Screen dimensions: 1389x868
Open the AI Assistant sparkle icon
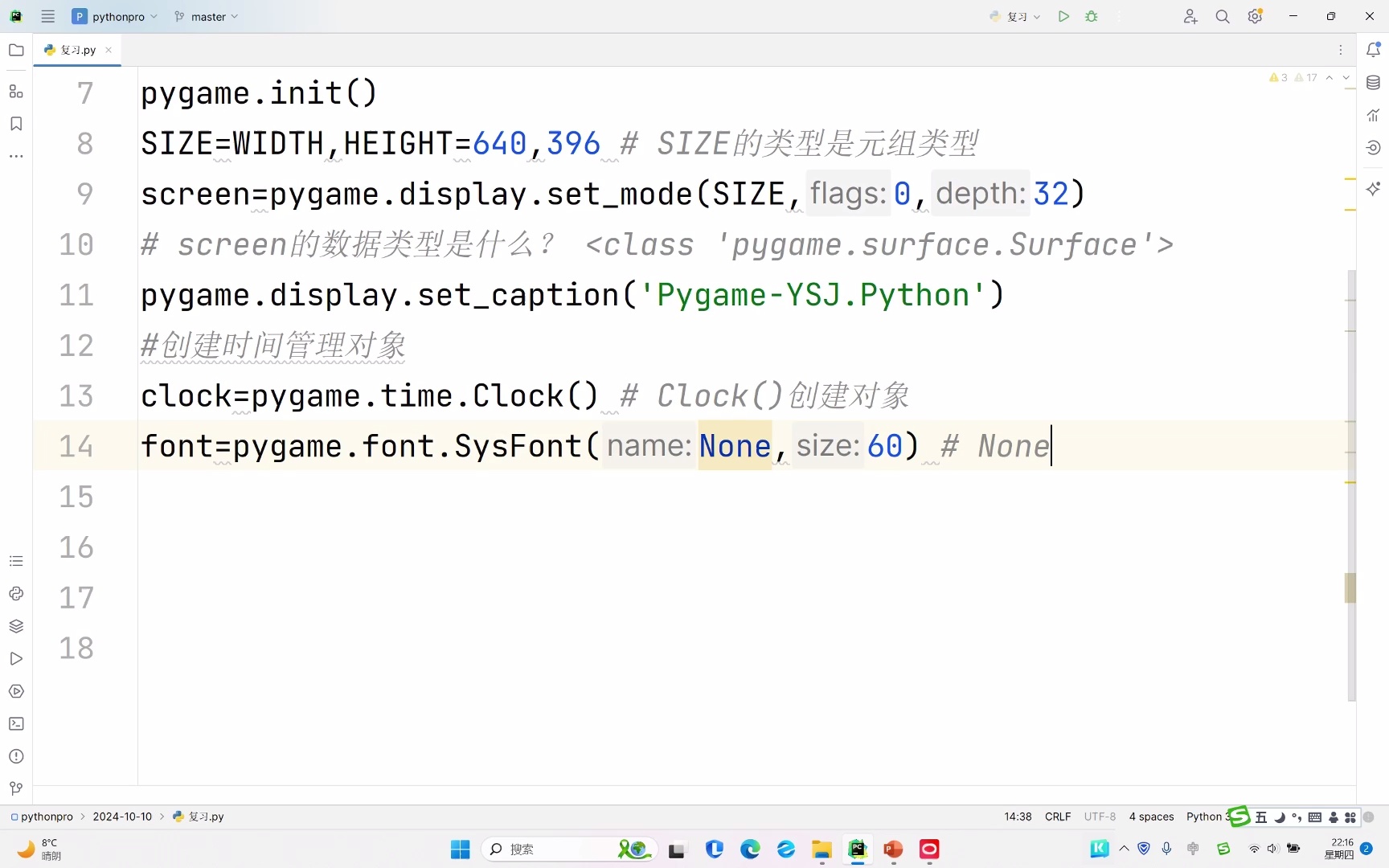pyautogui.click(x=1373, y=189)
